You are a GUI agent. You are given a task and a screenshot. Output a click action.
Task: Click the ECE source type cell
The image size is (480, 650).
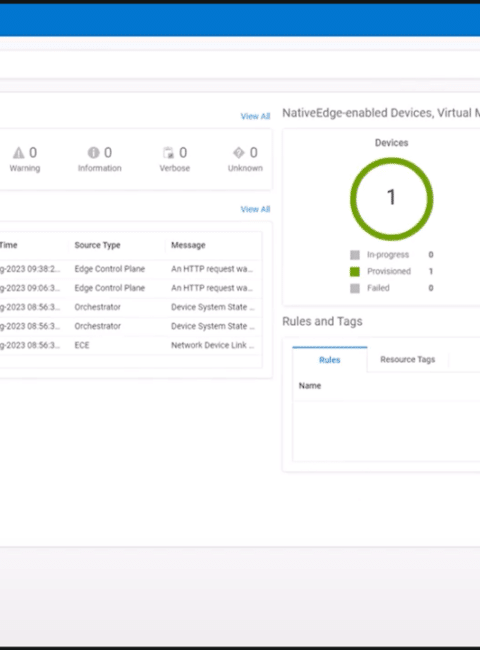pos(82,345)
